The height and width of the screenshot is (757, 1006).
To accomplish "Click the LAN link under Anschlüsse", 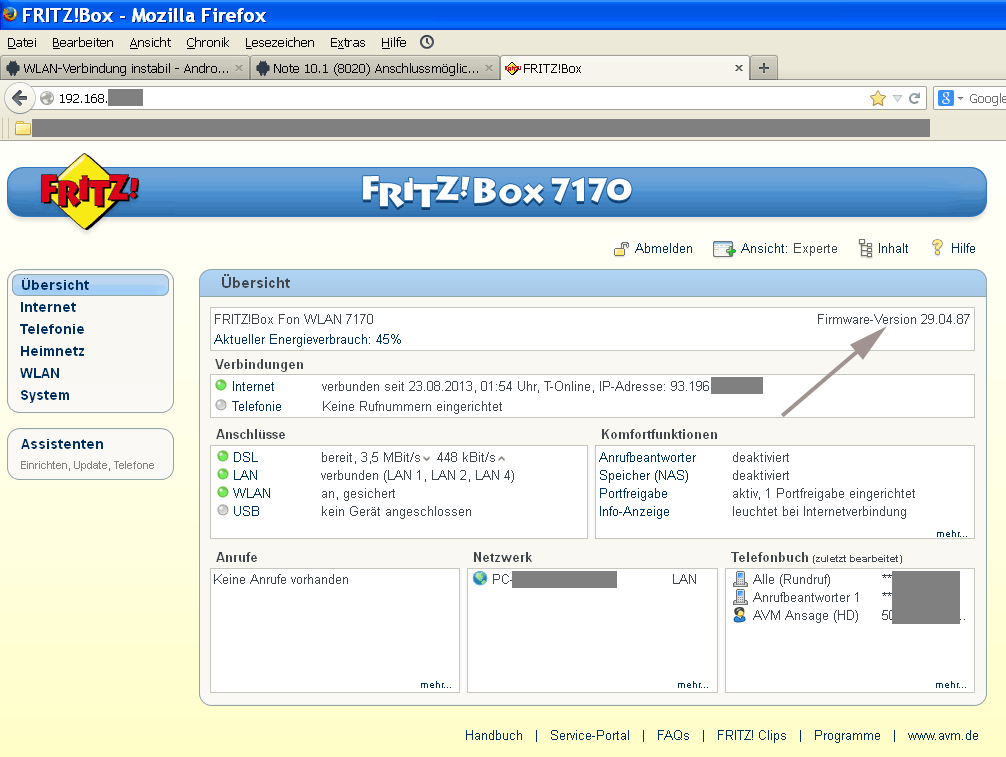I will coord(245,475).
